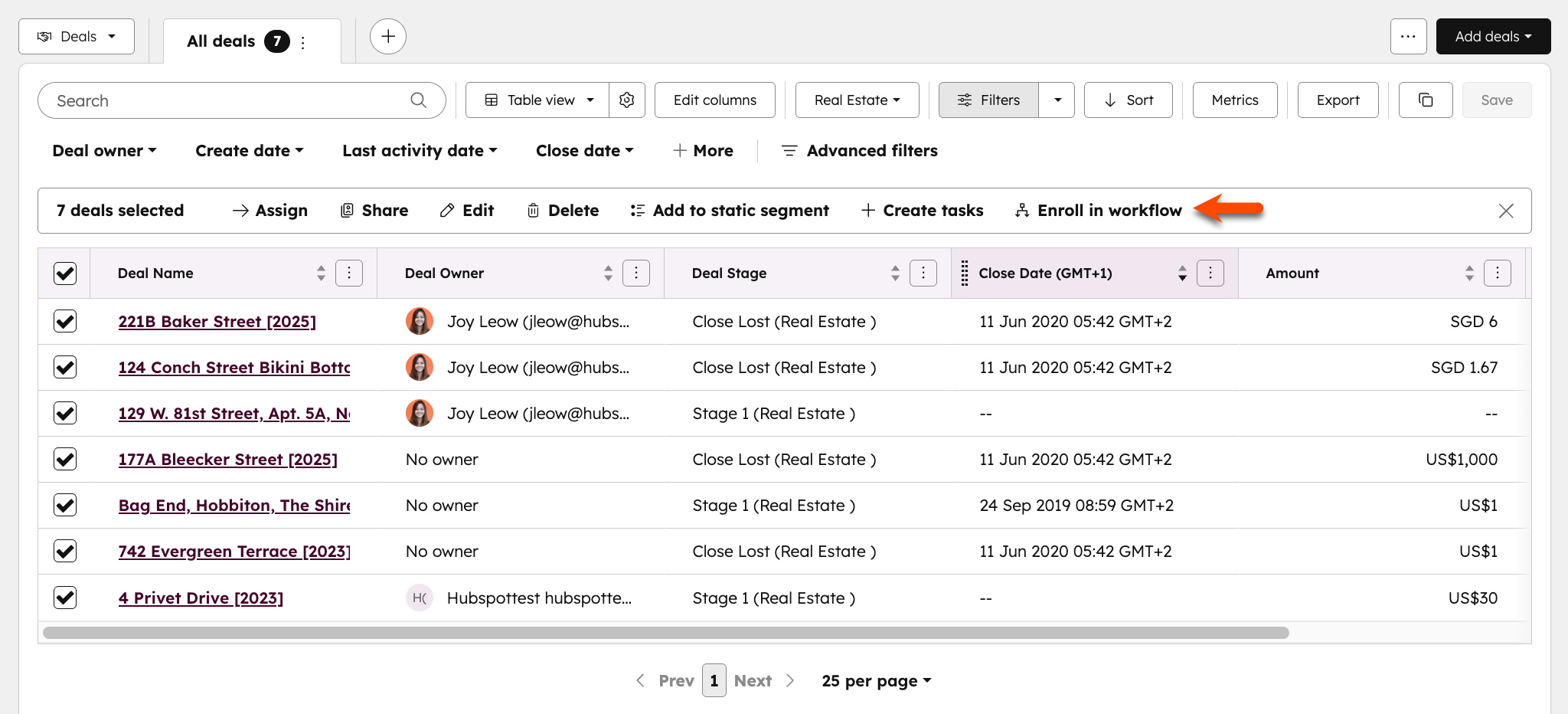Uncheck 221B Baker Street's row checkbox
1568x714 pixels.
(x=65, y=321)
